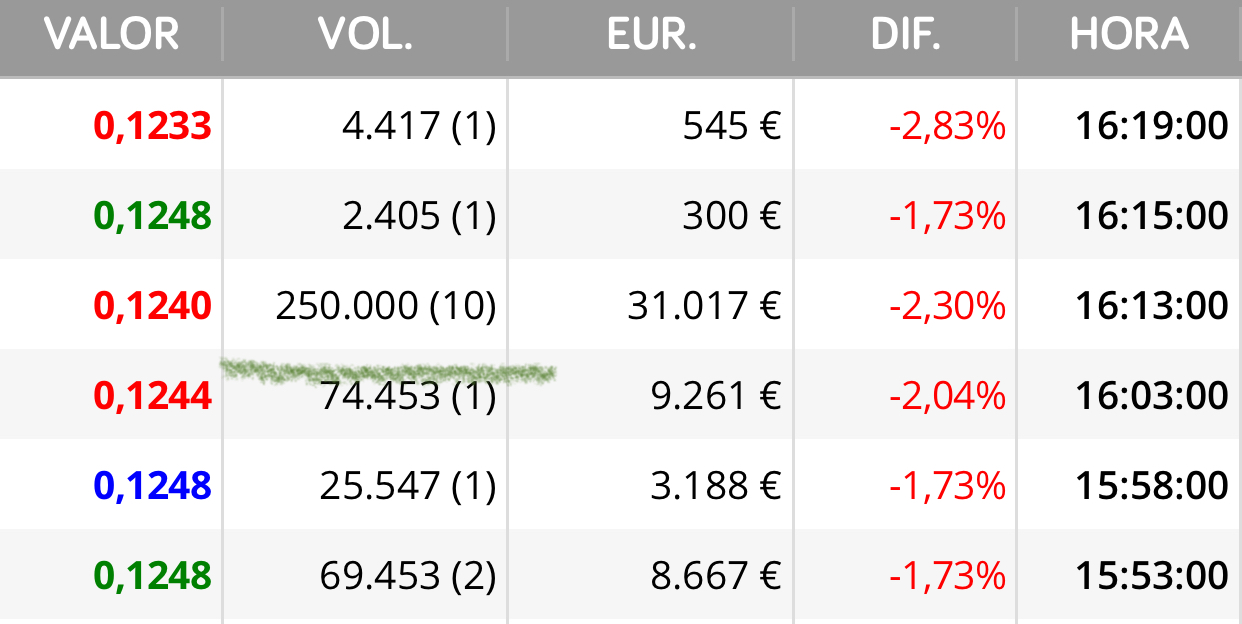Viewport: 1242px width, 624px height.
Task: Click the red 0,1244 price value
Action: click(153, 396)
